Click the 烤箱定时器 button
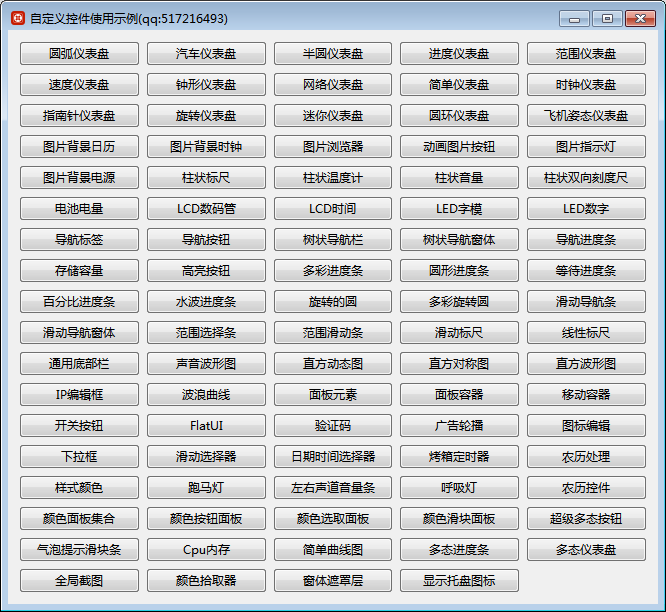This screenshot has width=666, height=612. (x=459, y=457)
